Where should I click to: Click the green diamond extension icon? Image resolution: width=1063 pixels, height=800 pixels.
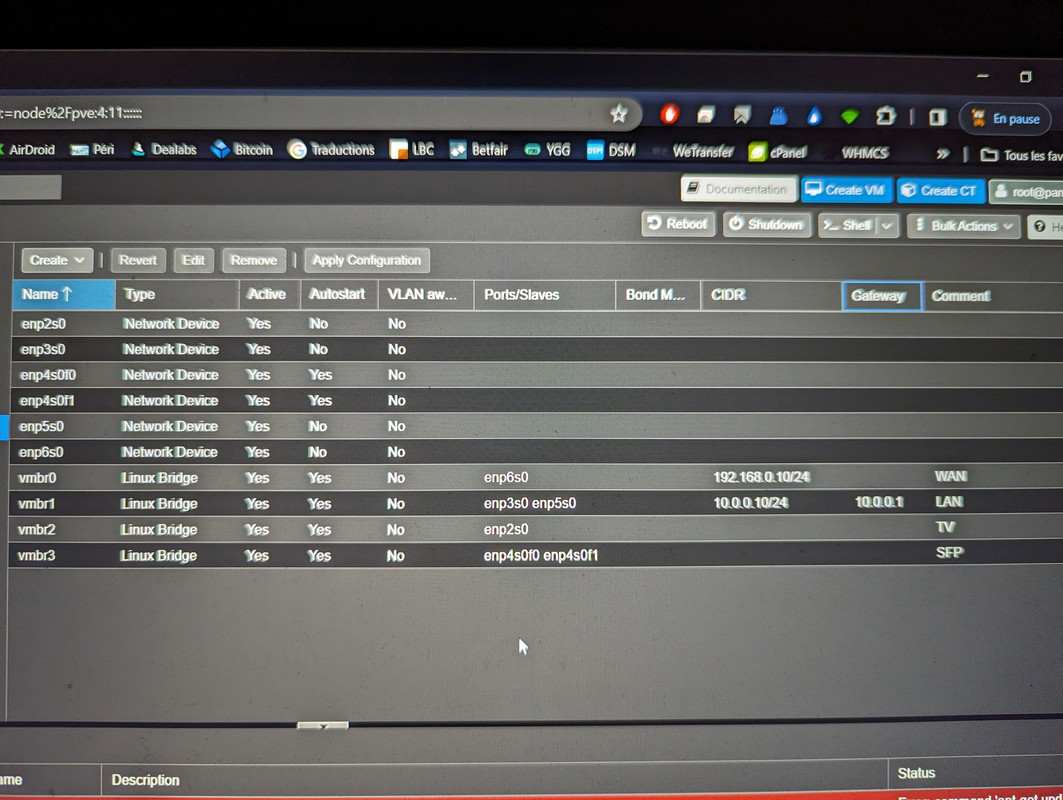(849, 117)
